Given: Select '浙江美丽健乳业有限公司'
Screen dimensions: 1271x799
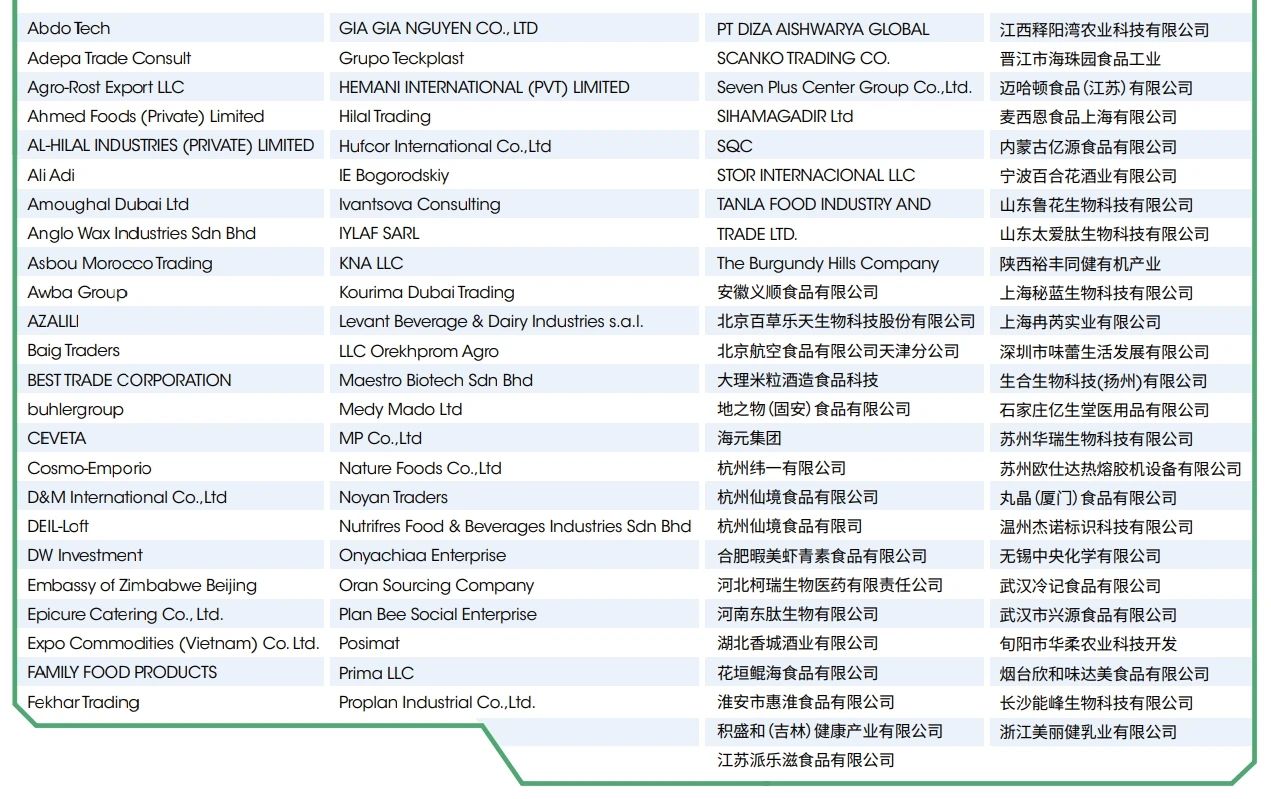Looking at the screenshot, I should (x=1089, y=732).
